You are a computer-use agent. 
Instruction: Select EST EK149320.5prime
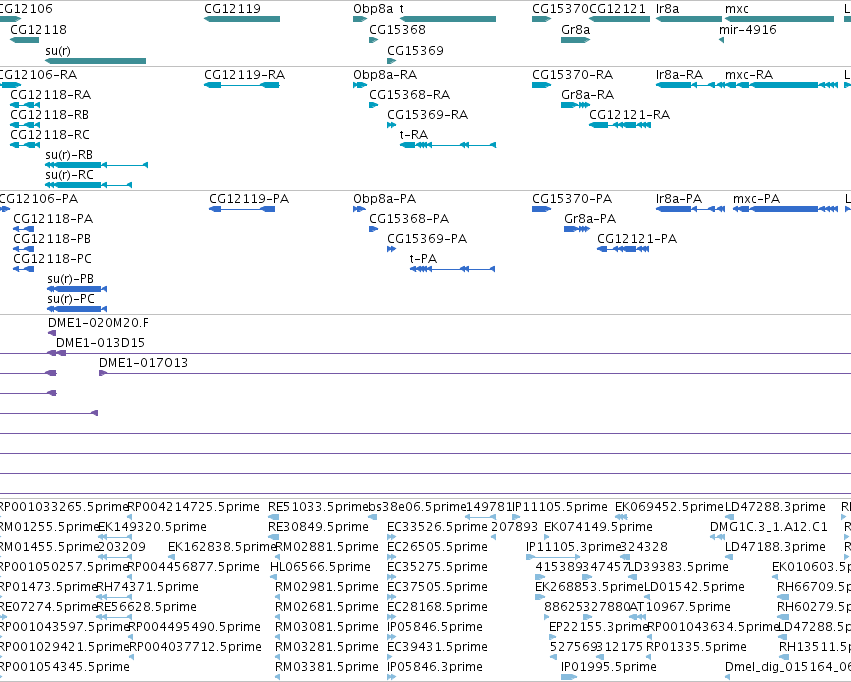pos(151,527)
